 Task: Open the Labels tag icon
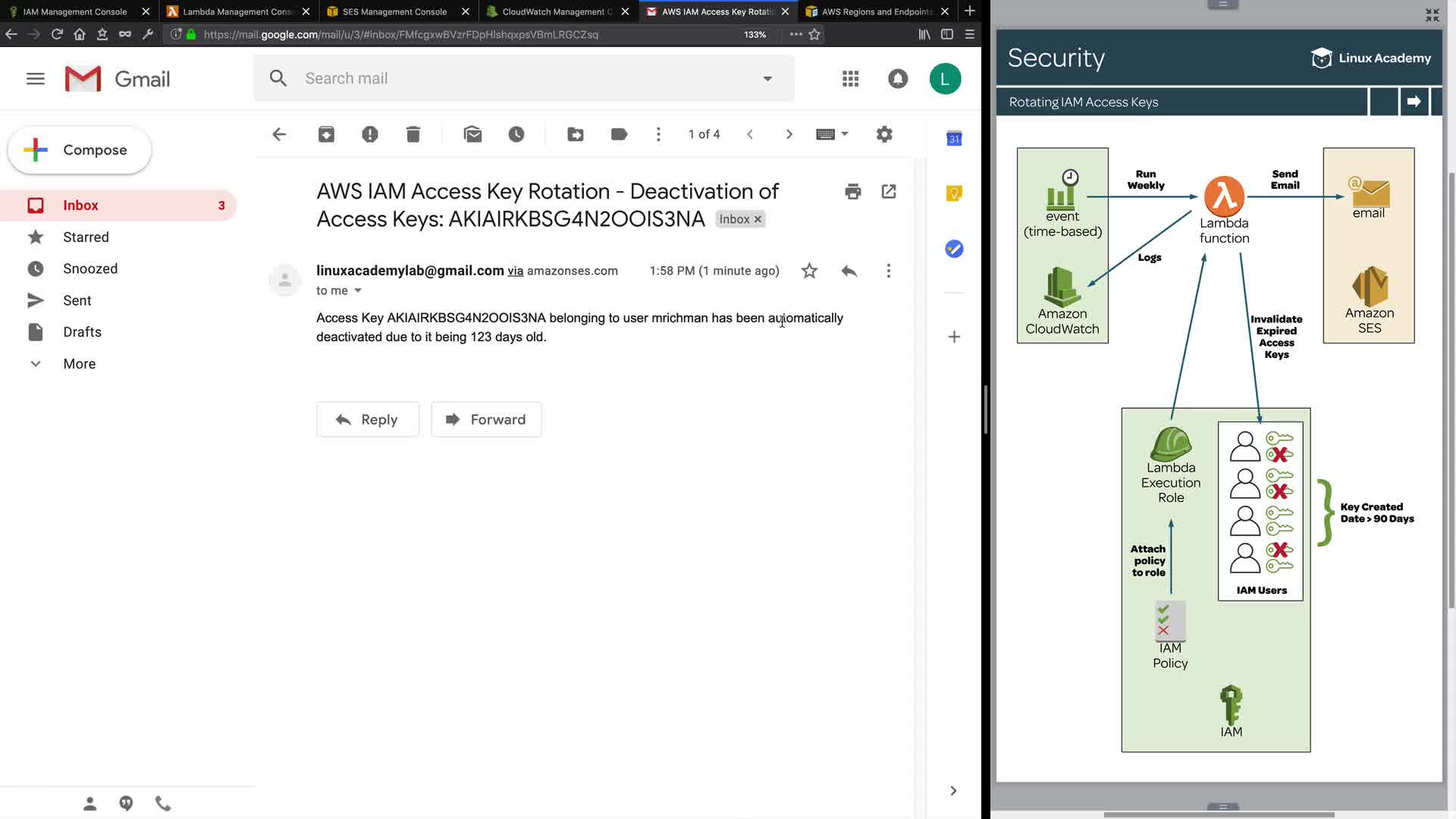(x=619, y=134)
